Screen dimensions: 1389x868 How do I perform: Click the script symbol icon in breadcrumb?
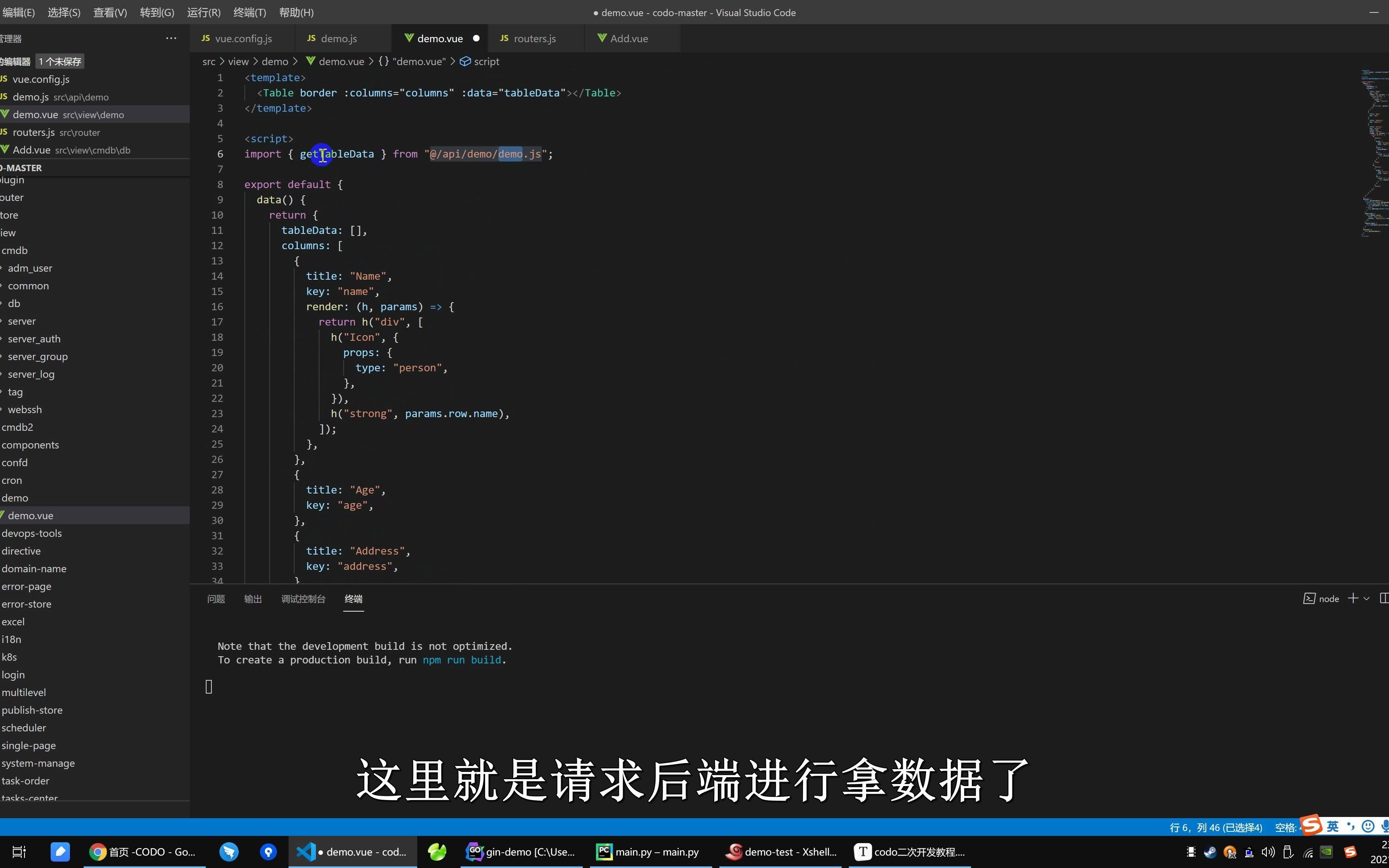pyautogui.click(x=465, y=61)
